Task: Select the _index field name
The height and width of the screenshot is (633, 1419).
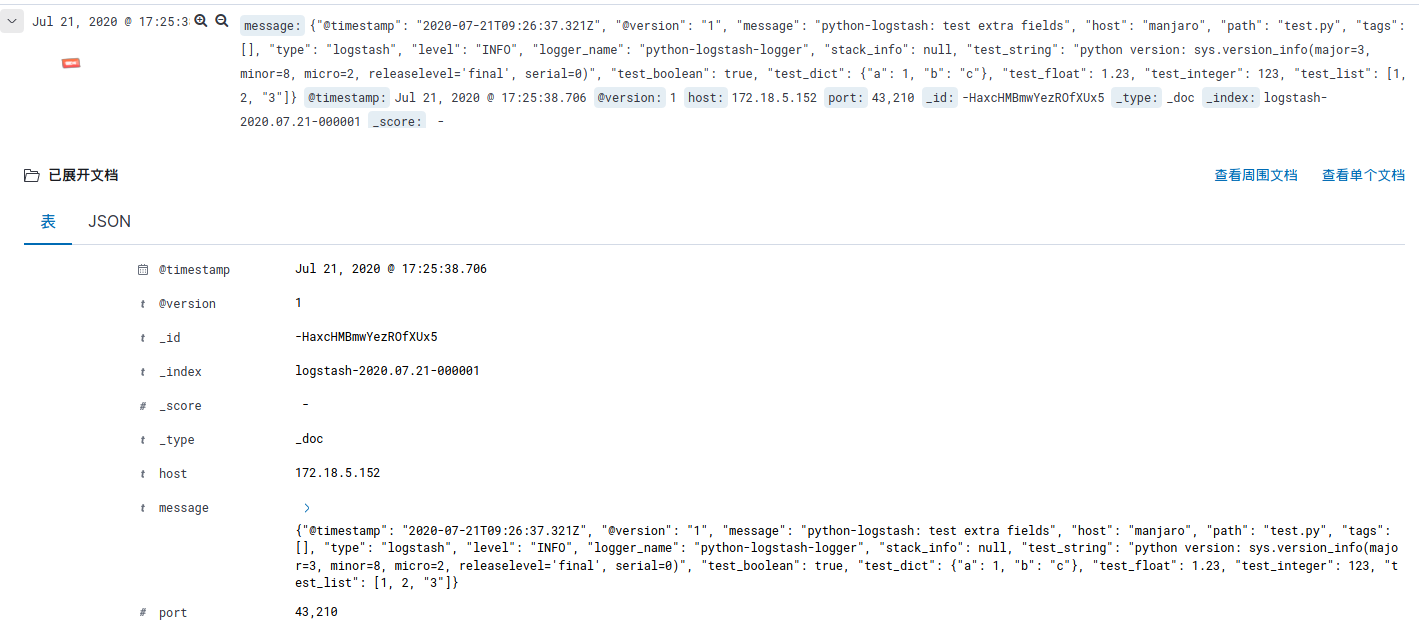Action: [180, 372]
